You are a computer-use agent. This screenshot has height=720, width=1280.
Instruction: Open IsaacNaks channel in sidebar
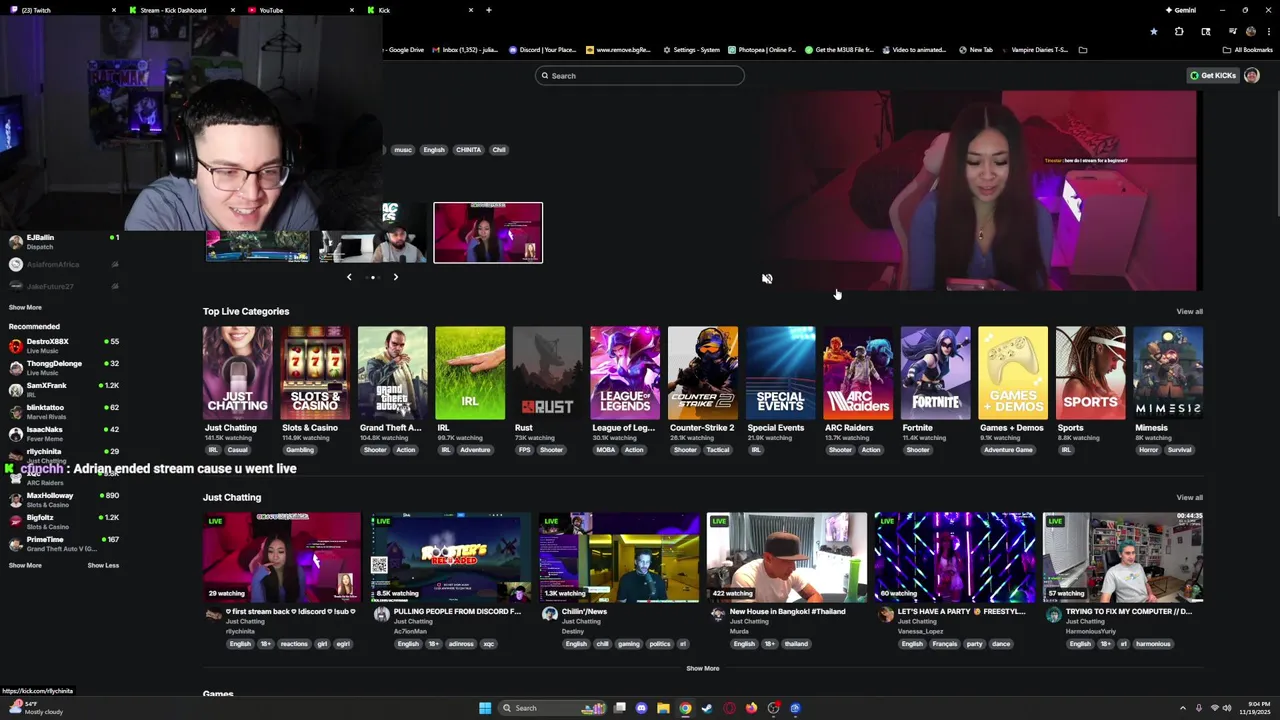coord(64,433)
